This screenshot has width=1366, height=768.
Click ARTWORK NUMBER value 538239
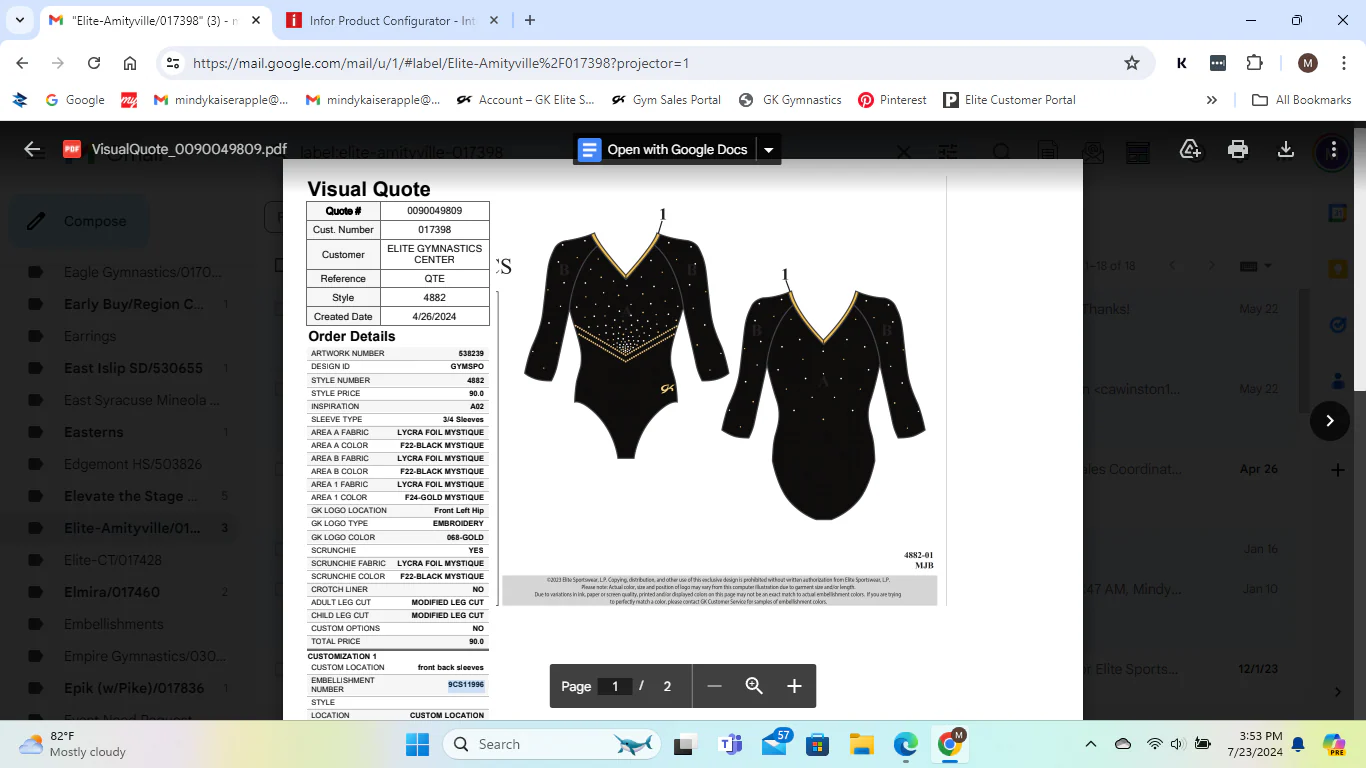[x=471, y=354]
